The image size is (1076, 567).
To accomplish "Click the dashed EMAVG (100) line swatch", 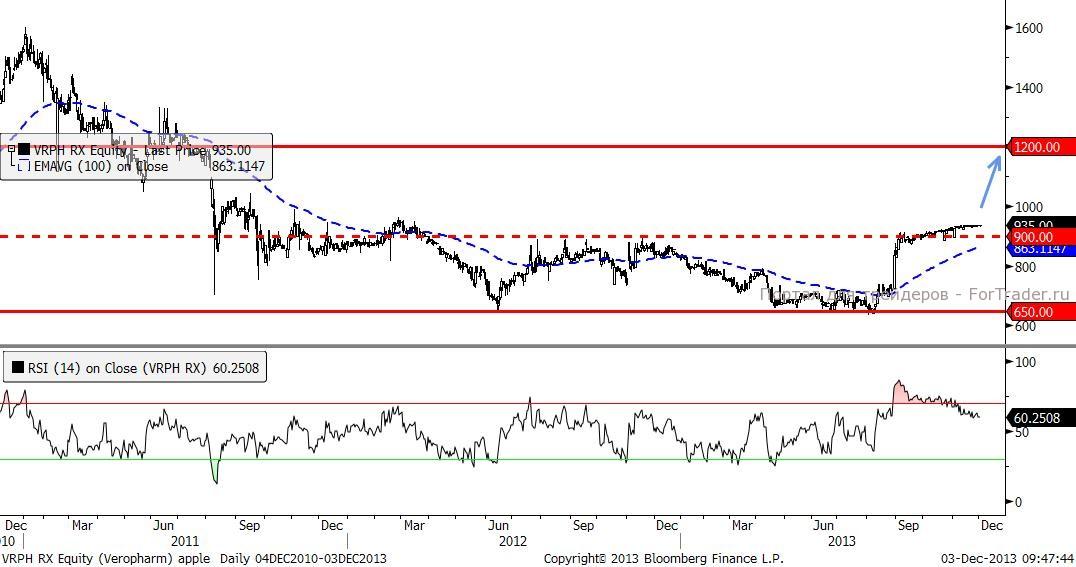I will pyautogui.click(x=23, y=166).
